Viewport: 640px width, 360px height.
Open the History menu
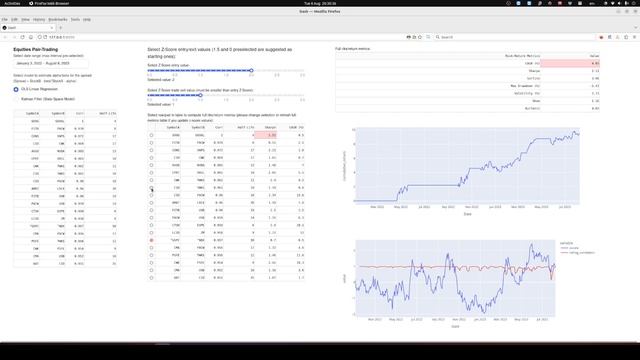39,20
